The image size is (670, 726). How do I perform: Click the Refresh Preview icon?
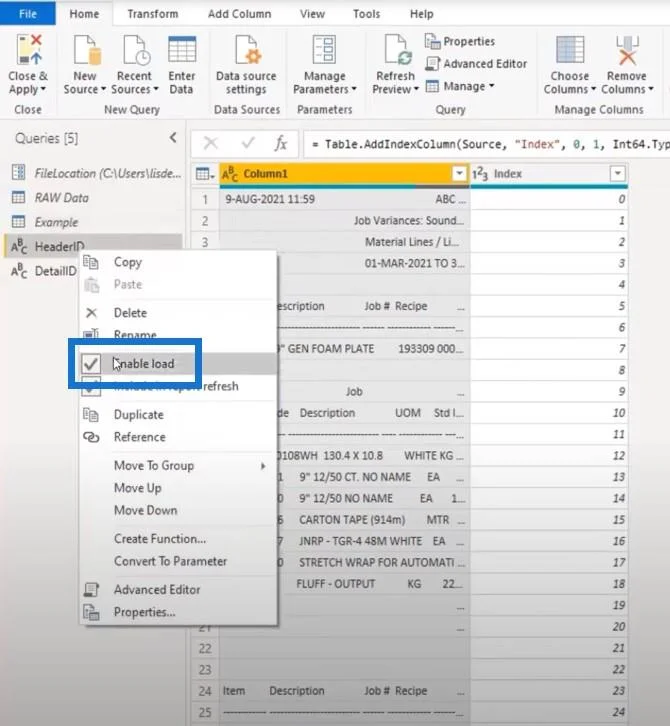click(x=397, y=50)
